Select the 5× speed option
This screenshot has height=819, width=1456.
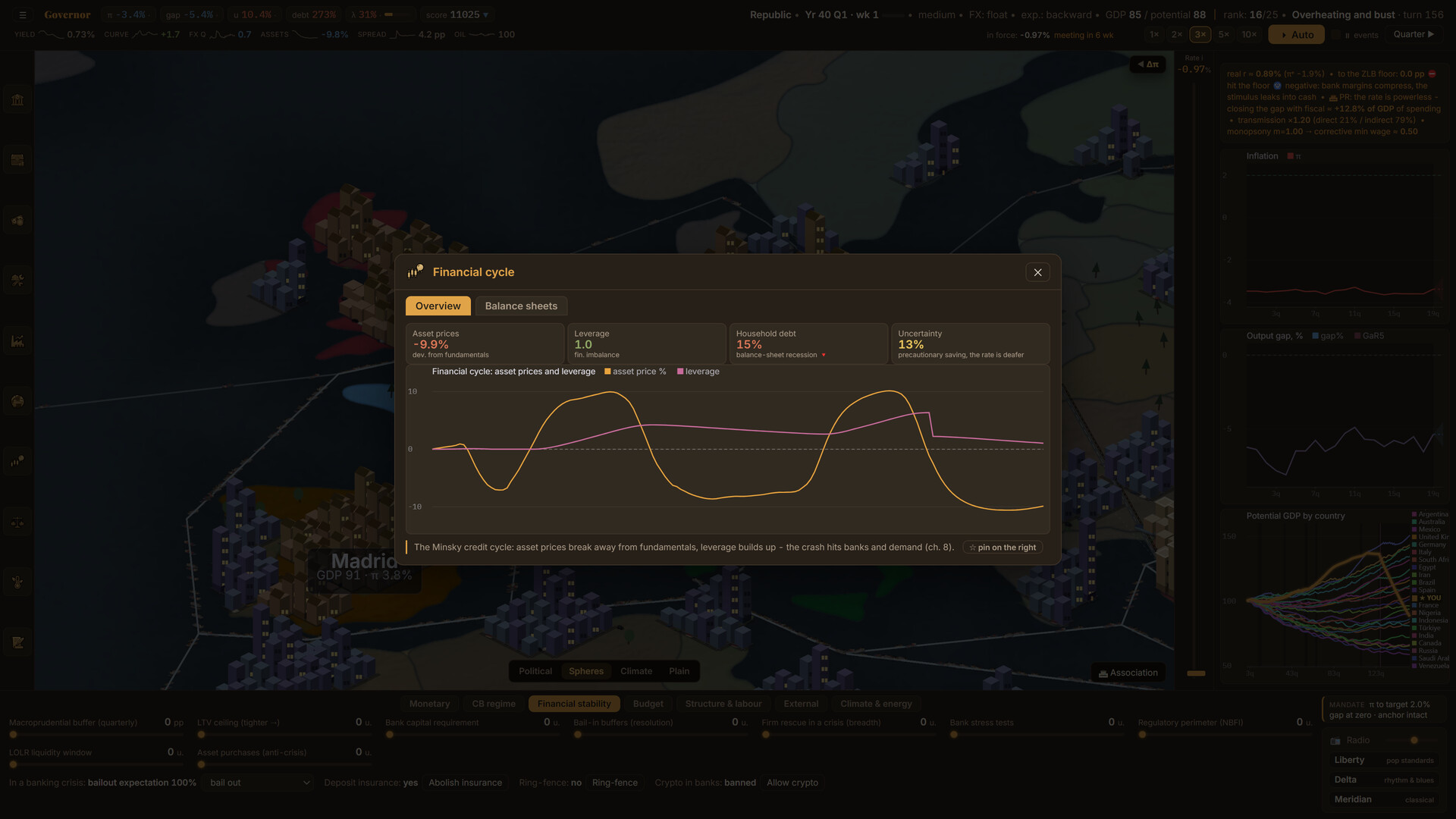(1223, 34)
